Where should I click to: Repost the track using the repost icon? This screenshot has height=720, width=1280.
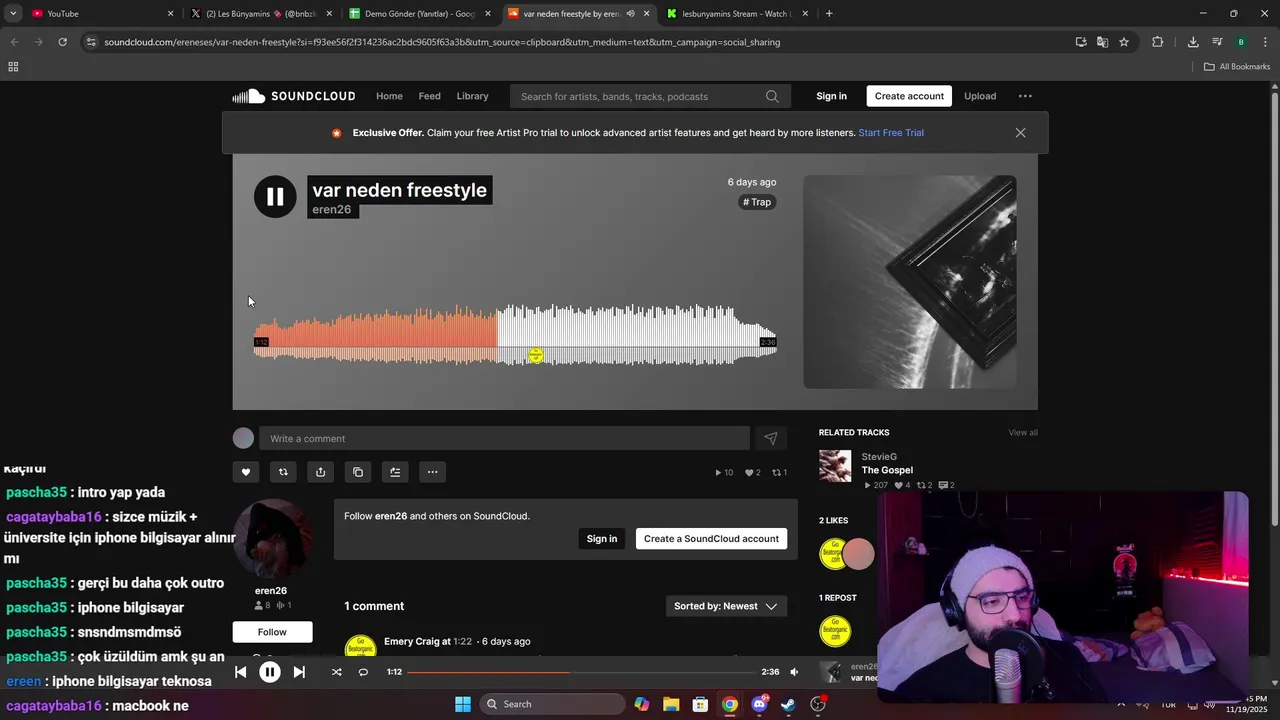(283, 472)
